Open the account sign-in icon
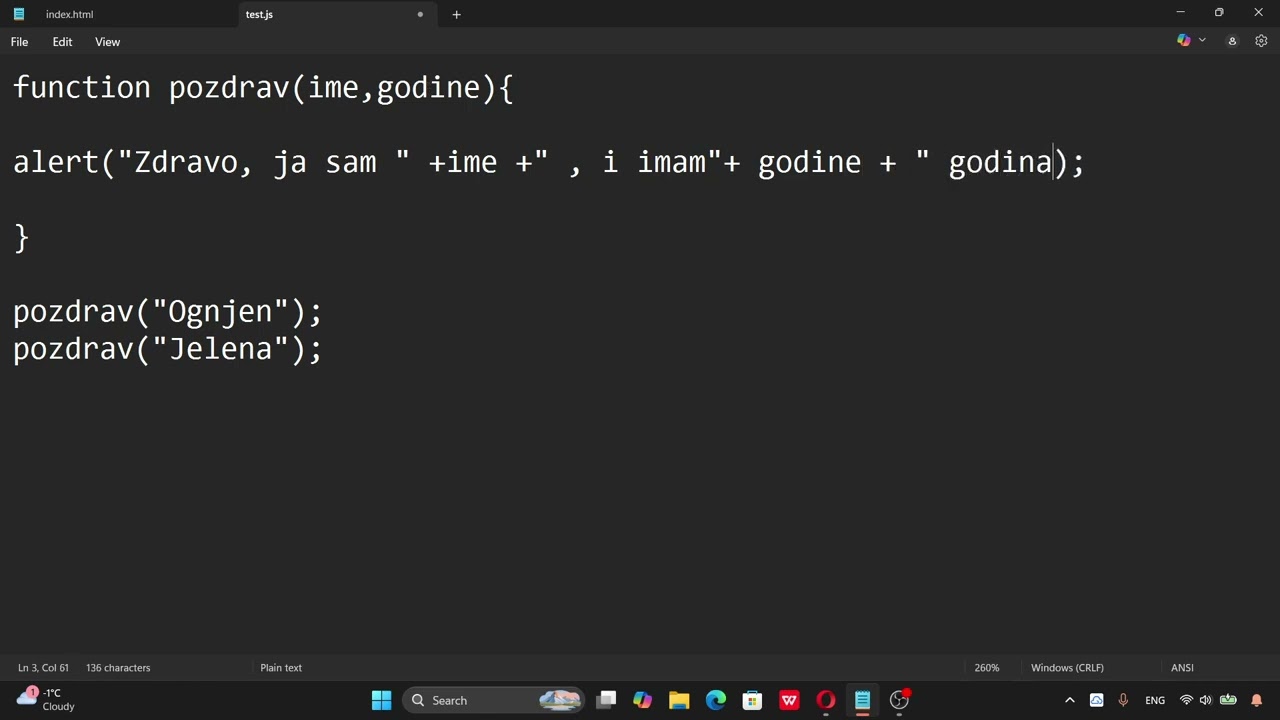 pos(1232,41)
